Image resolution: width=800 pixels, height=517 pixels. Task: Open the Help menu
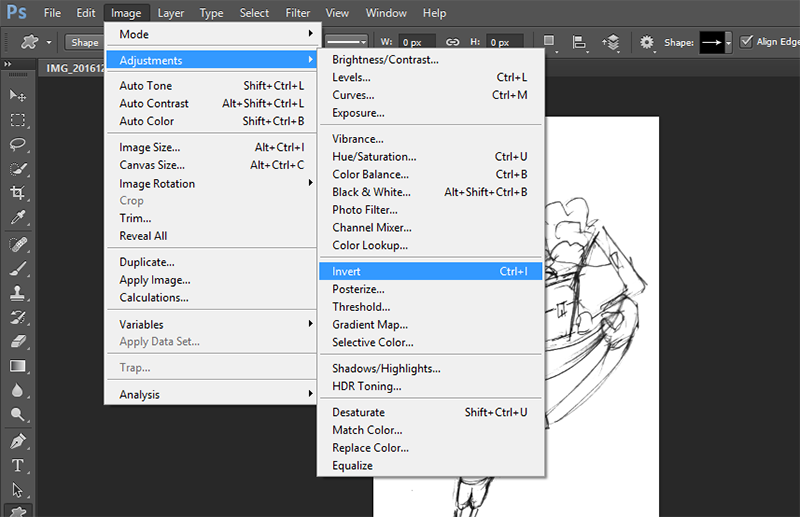point(434,13)
